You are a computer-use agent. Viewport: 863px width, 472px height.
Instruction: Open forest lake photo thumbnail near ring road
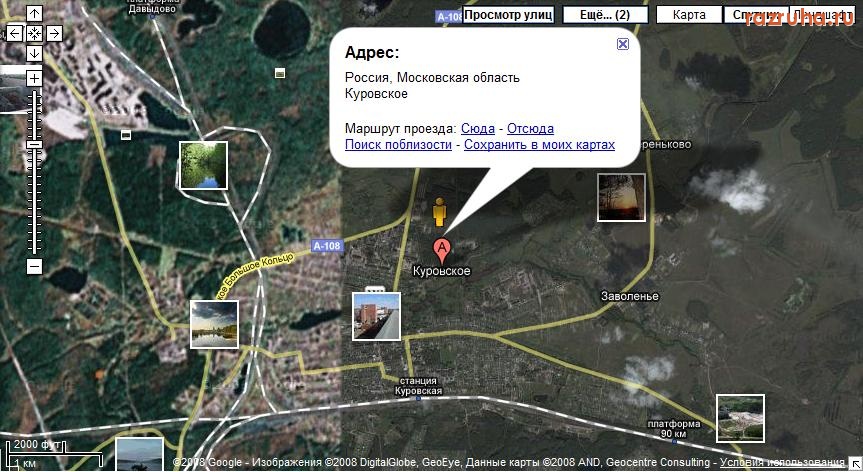204,165
